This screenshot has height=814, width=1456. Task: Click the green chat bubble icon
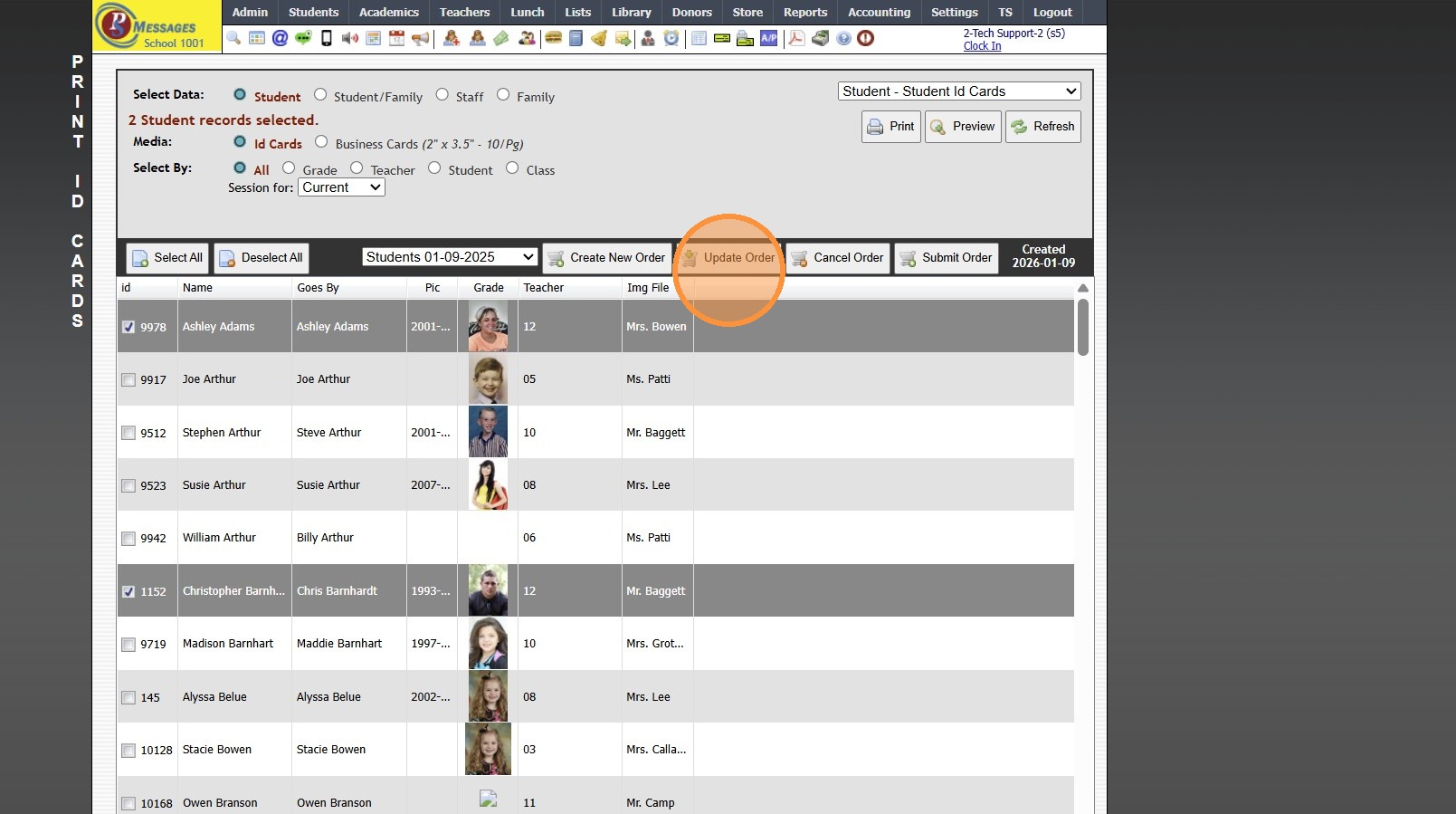click(303, 38)
